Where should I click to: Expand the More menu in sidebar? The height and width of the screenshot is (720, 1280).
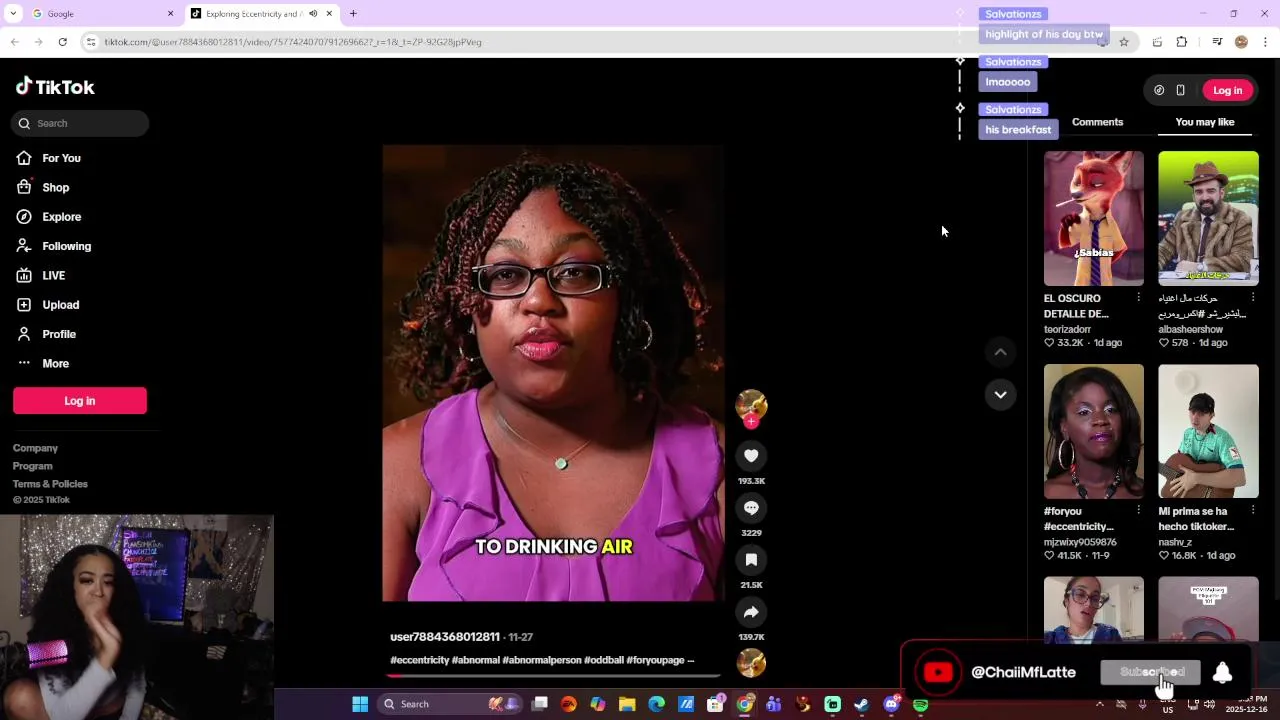click(x=55, y=363)
